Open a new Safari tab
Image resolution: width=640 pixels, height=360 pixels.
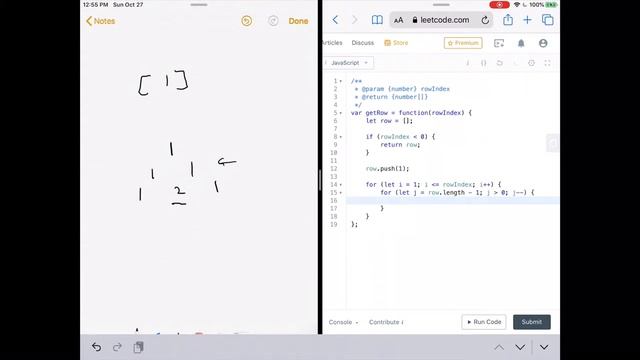[x=527, y=20]
